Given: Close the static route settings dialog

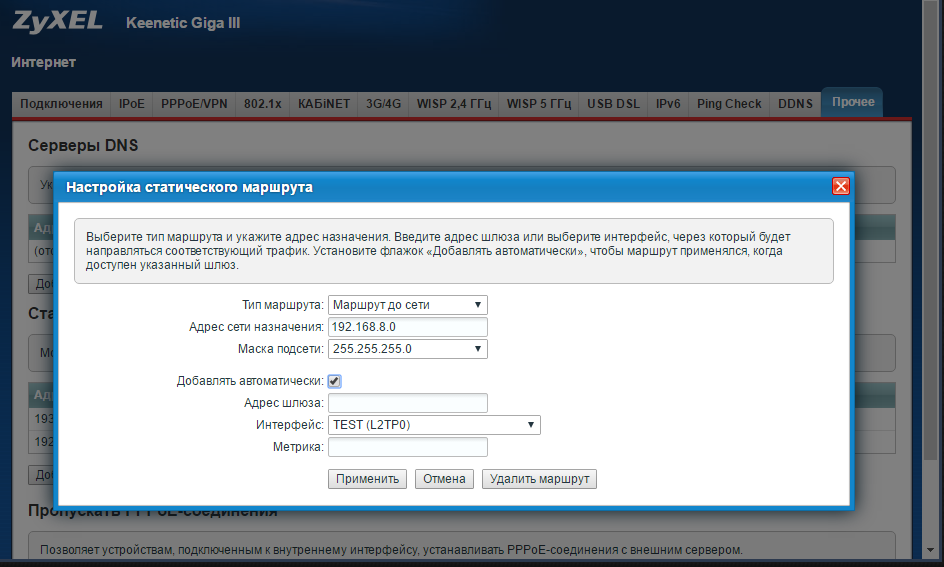Looking at the screenshot, I should 840,186.
